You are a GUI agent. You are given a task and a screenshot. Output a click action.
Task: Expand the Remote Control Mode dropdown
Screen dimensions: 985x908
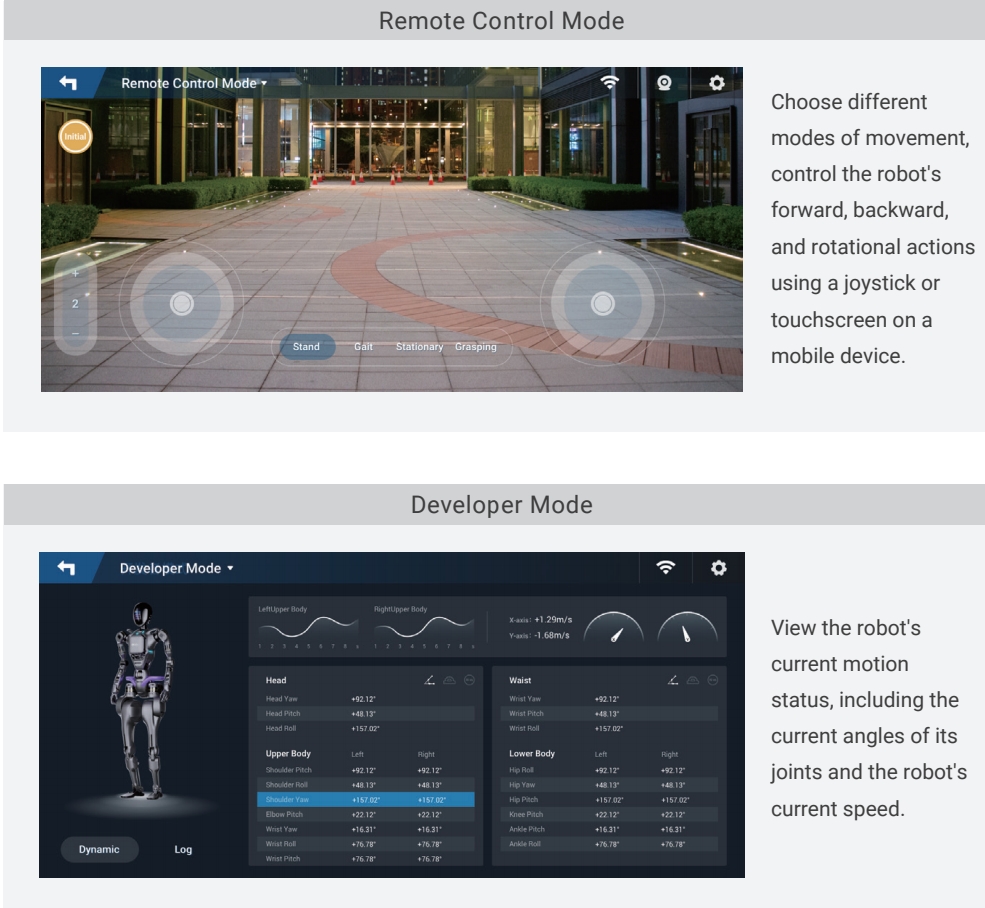point(194,84)
